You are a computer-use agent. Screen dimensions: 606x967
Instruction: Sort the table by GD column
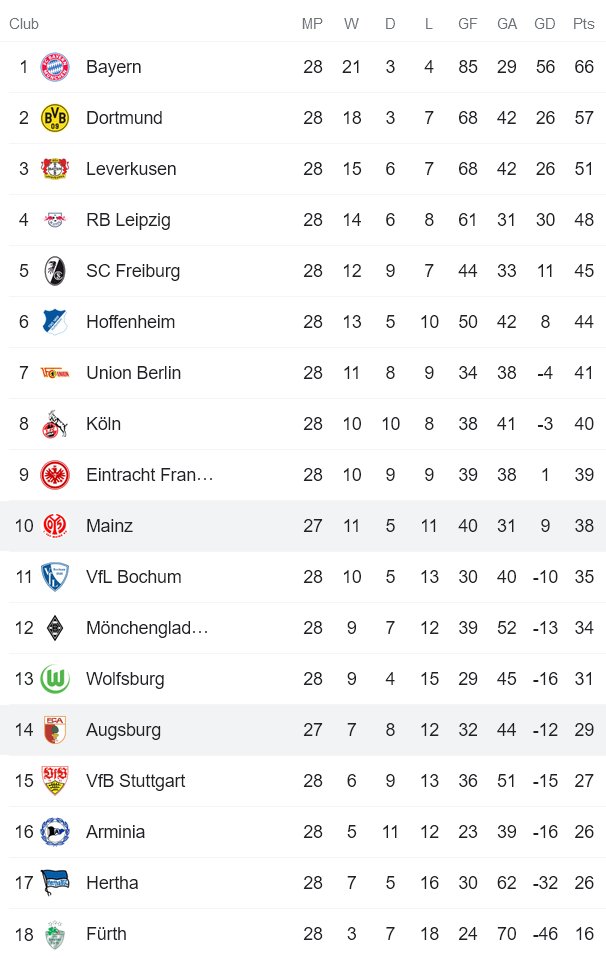coord(545,23)
